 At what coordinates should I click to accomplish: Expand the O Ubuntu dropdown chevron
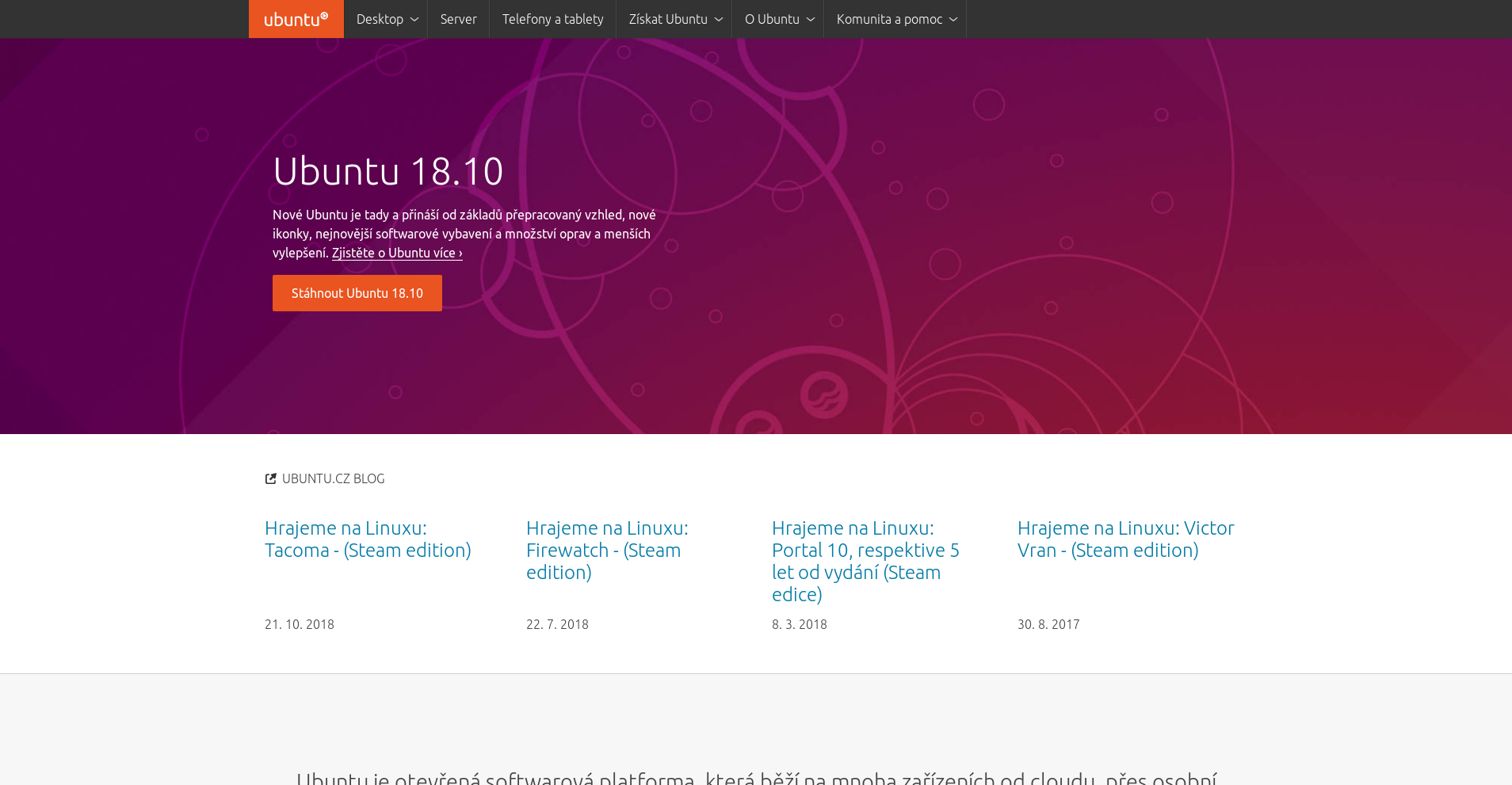(810, 19)
